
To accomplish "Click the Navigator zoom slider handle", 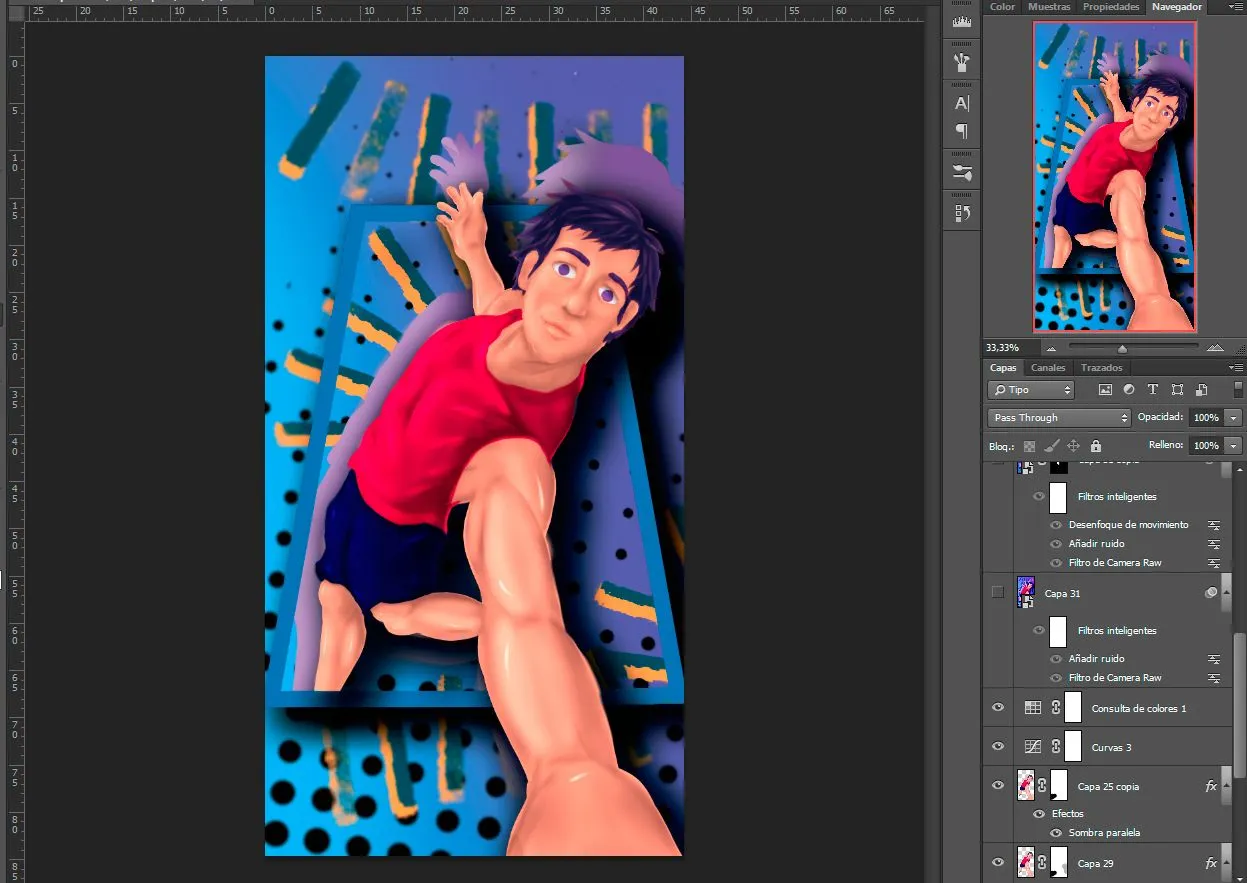I will coord(1122,349).
